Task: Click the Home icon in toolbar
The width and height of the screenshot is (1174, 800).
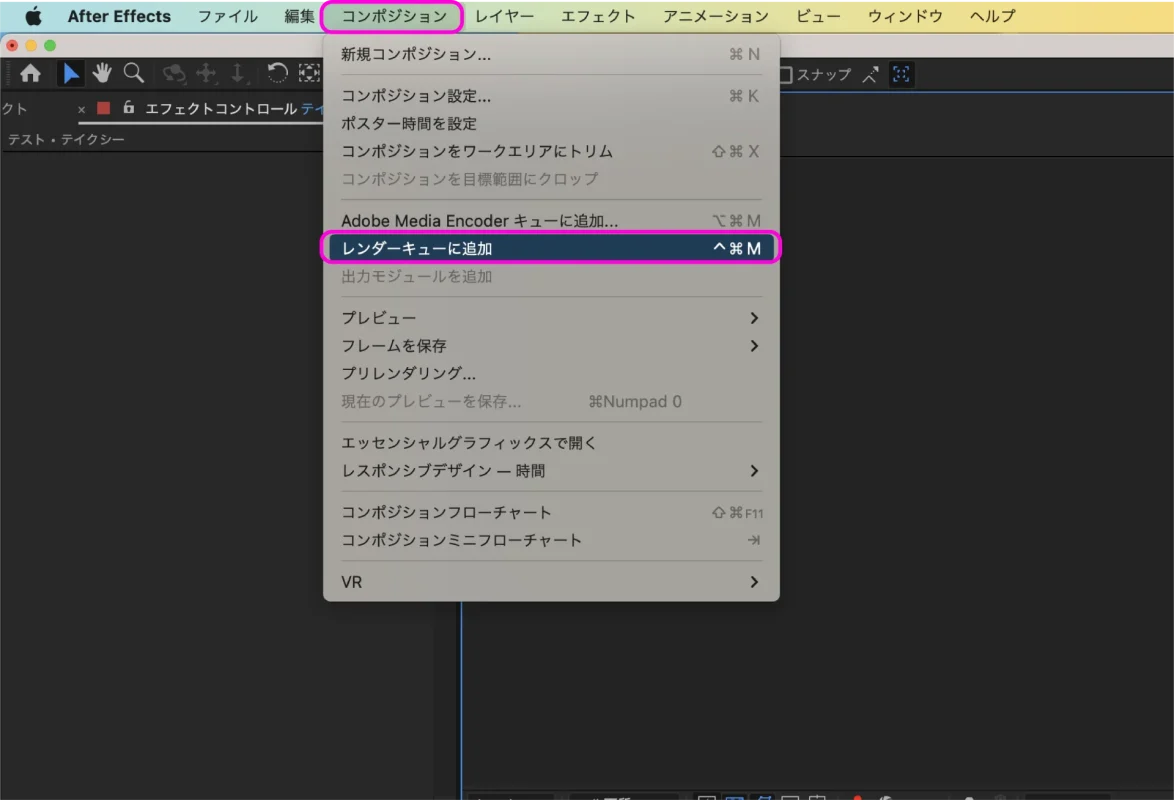Action: pos(31,73)
